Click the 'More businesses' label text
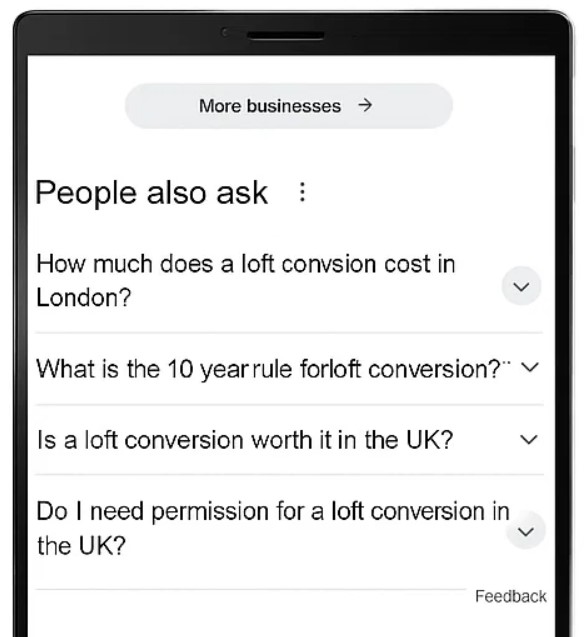The width and height of the screenshot is (584, 637). [x=270, y=106]
